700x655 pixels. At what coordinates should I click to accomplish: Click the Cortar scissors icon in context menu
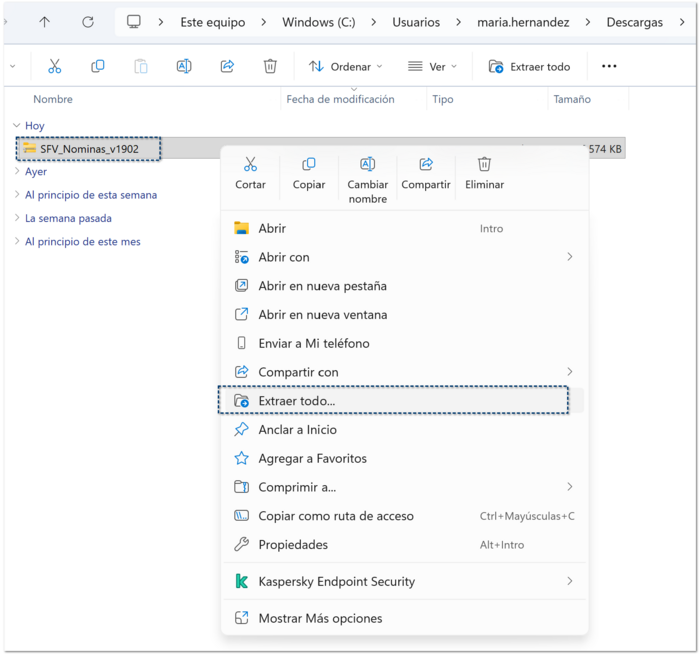(x=250, y=165)
